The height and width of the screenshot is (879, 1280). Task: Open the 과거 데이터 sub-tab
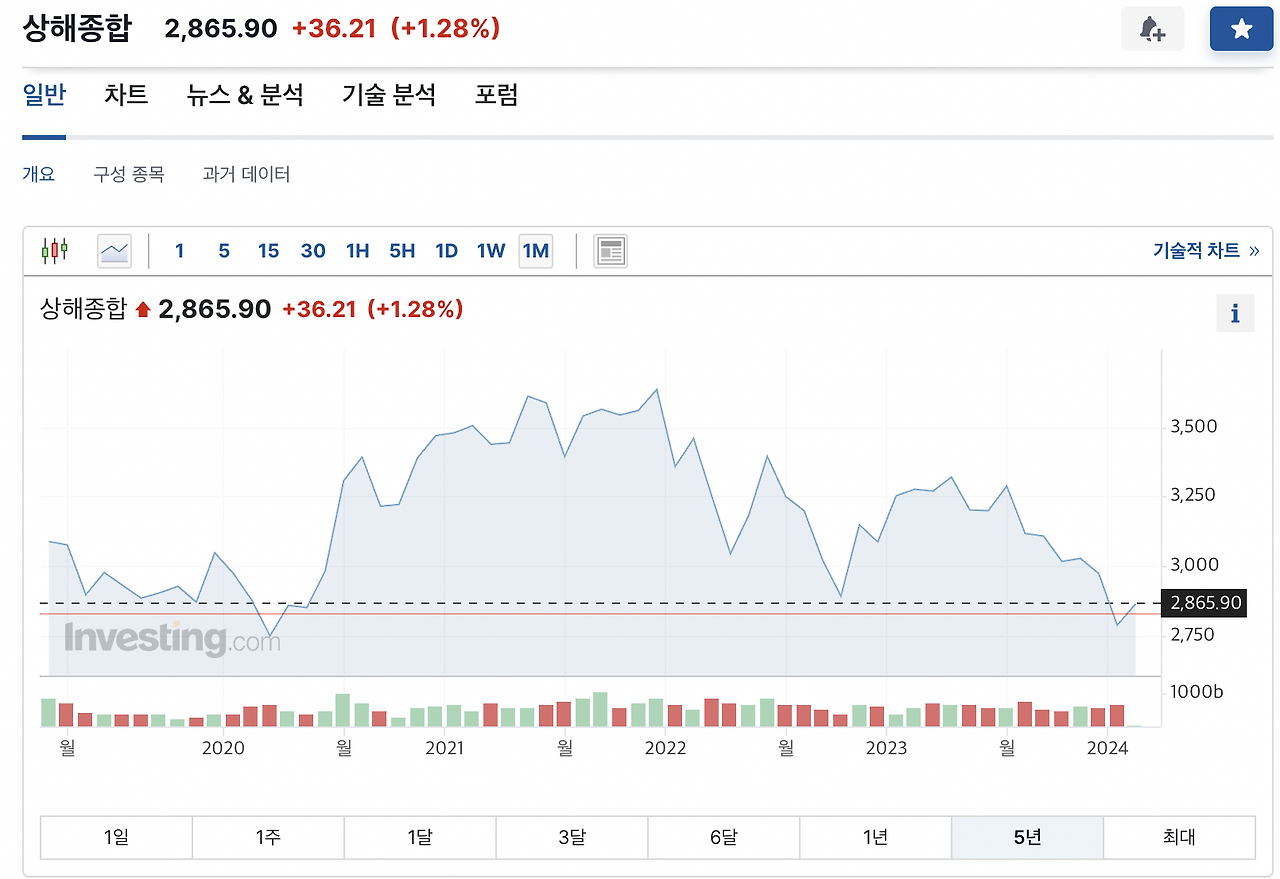(246, 174)
